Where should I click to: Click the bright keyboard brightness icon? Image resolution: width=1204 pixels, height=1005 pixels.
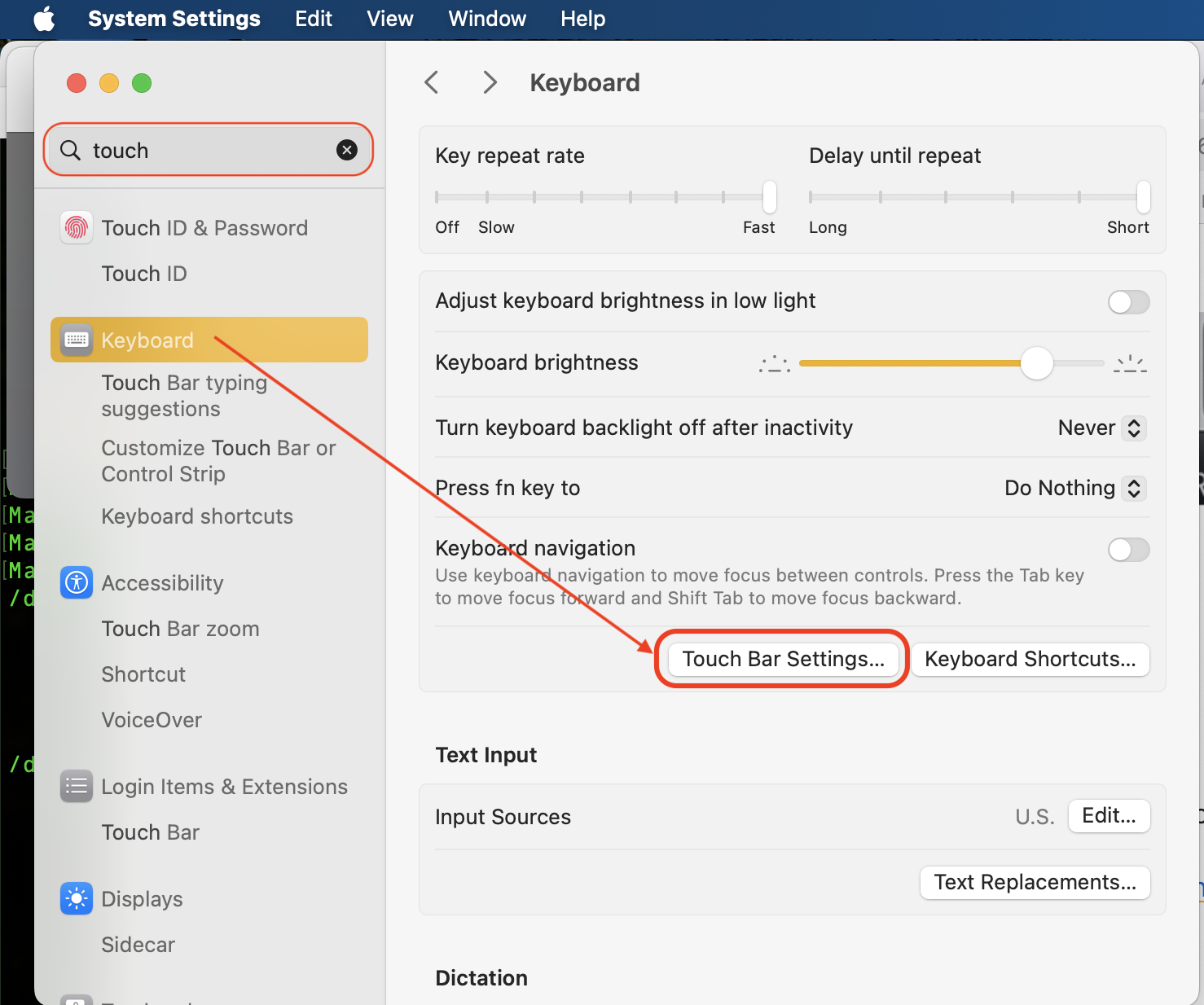(x=1131, y=363)
